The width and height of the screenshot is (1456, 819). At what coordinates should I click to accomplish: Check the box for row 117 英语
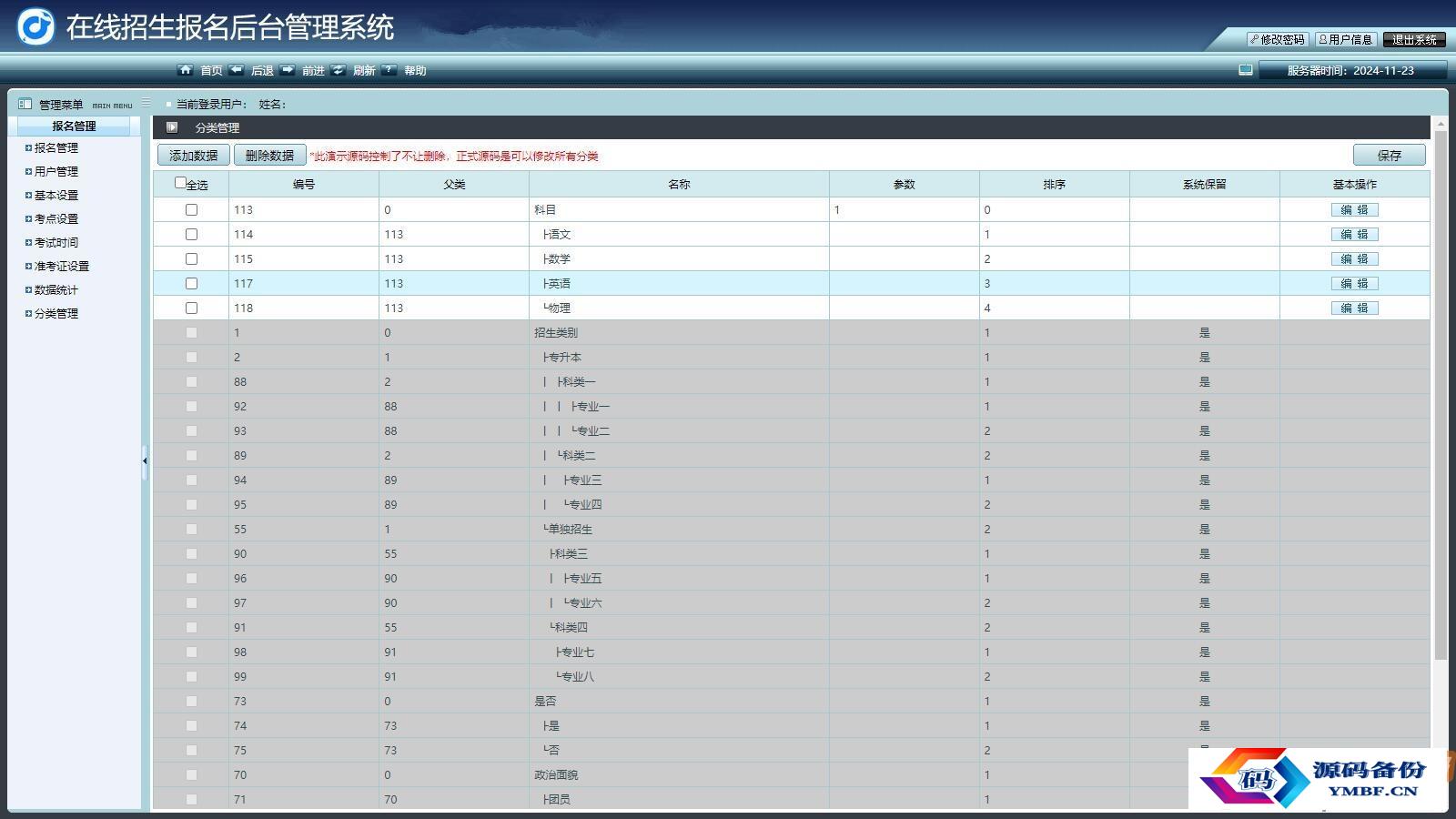(191, 283)
